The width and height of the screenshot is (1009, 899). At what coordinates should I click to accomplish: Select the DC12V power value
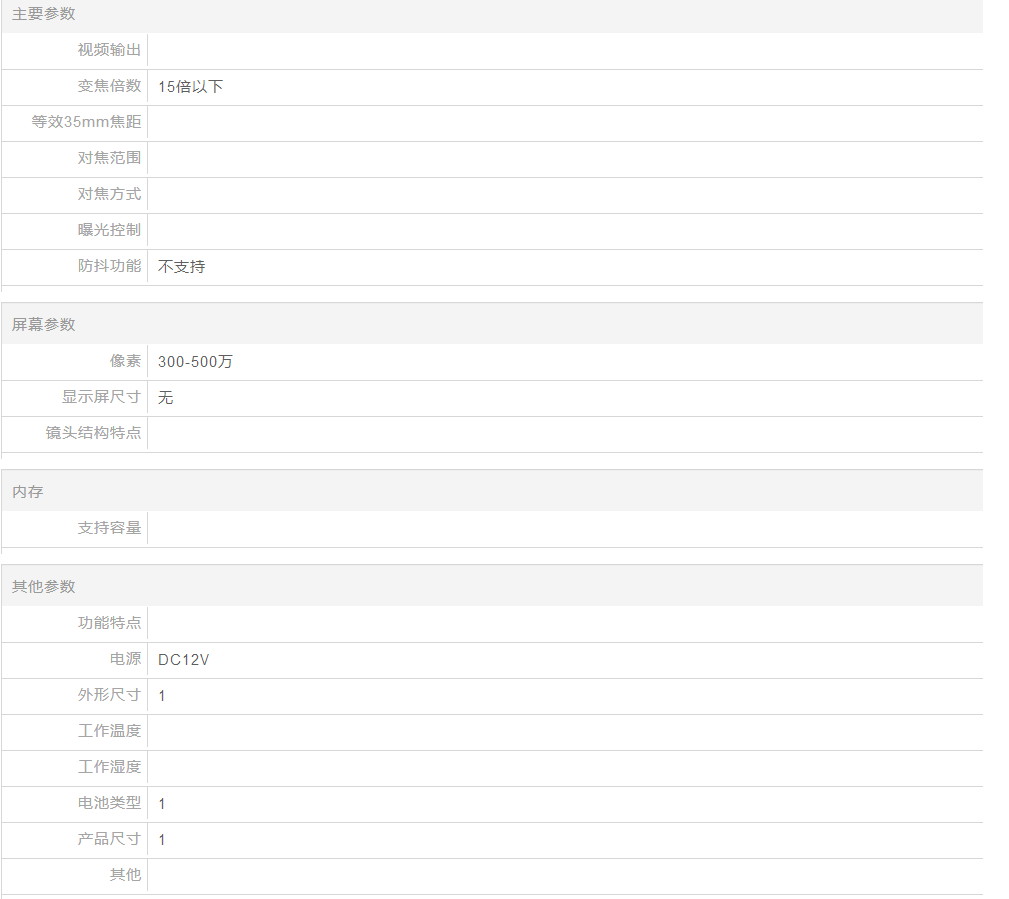183,660
